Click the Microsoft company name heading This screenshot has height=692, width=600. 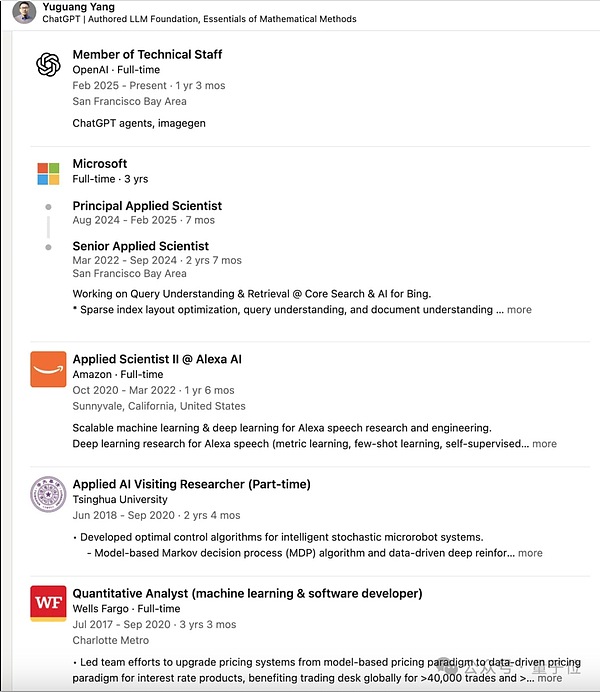point(100,163)
